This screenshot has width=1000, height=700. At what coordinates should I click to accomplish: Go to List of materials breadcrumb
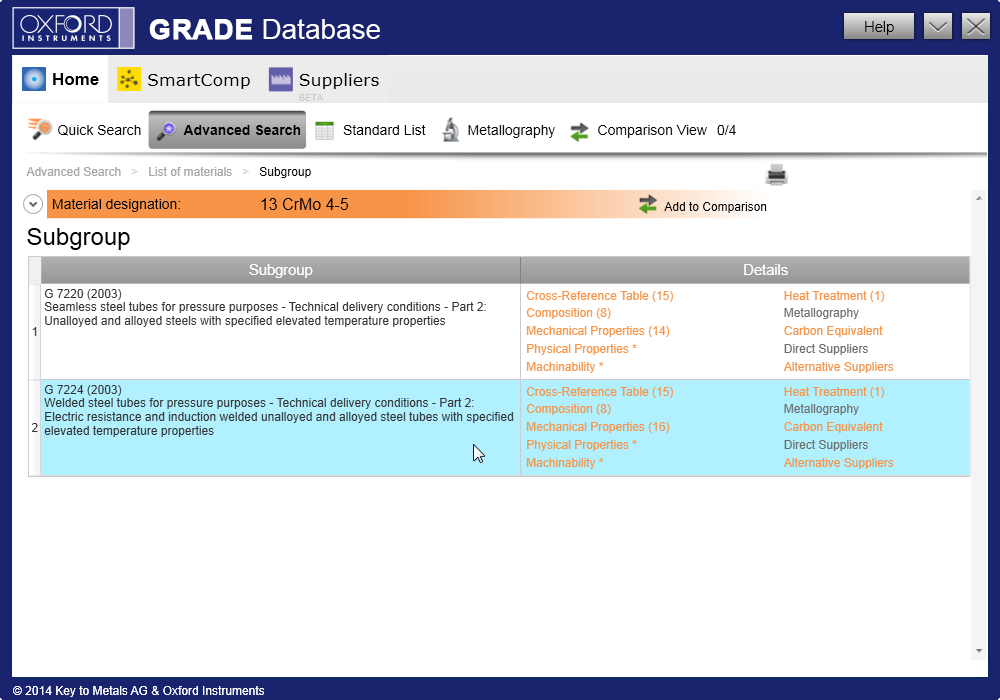(190, 171)
